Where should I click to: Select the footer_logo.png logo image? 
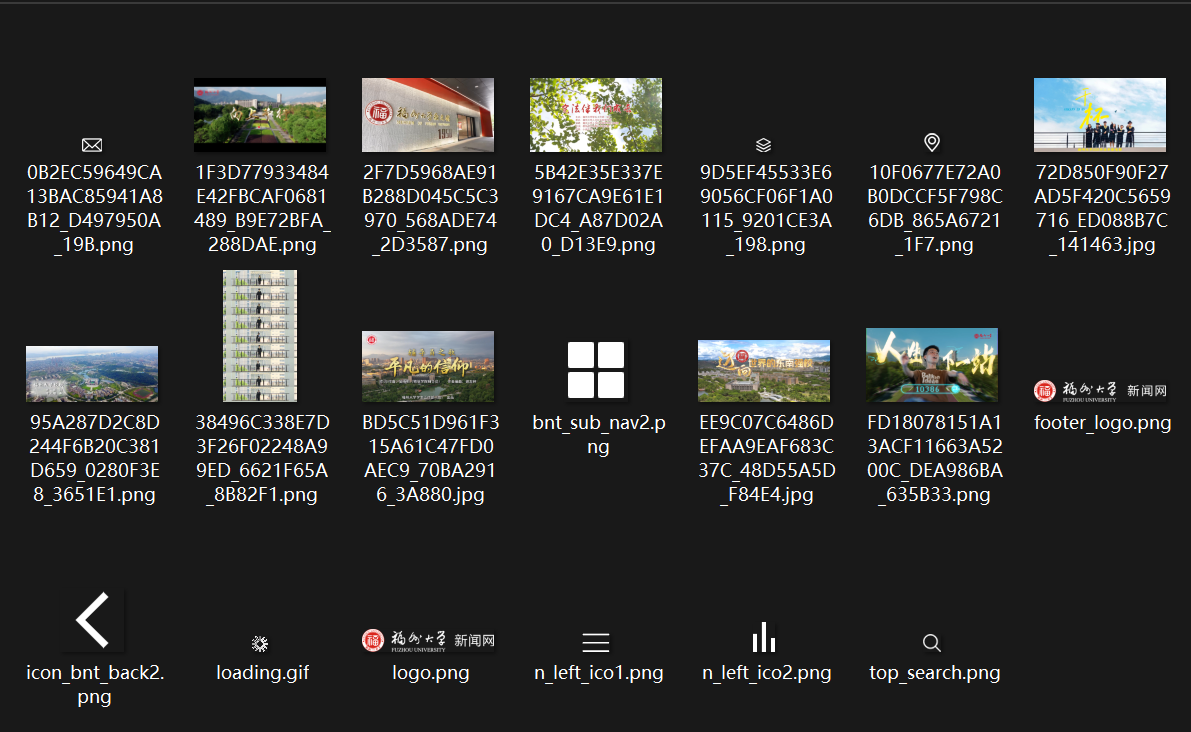pos(1101,390)
